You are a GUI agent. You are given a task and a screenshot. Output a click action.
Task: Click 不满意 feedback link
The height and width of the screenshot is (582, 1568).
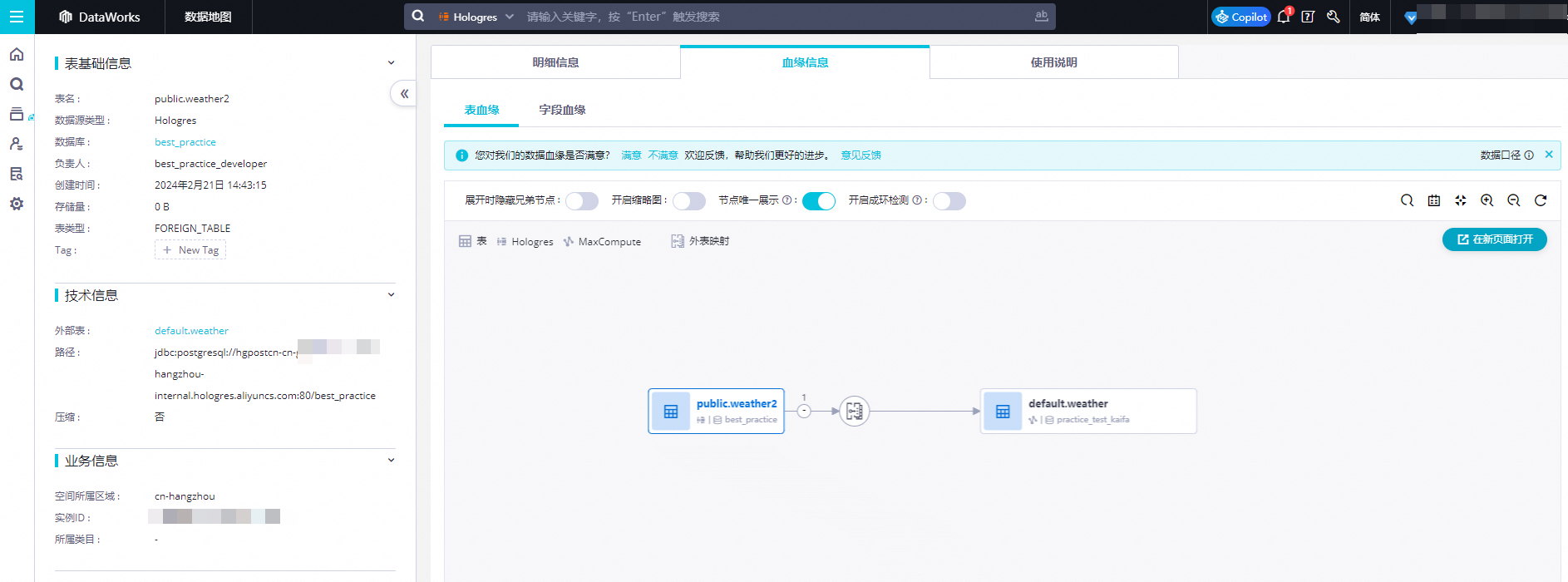663,155
